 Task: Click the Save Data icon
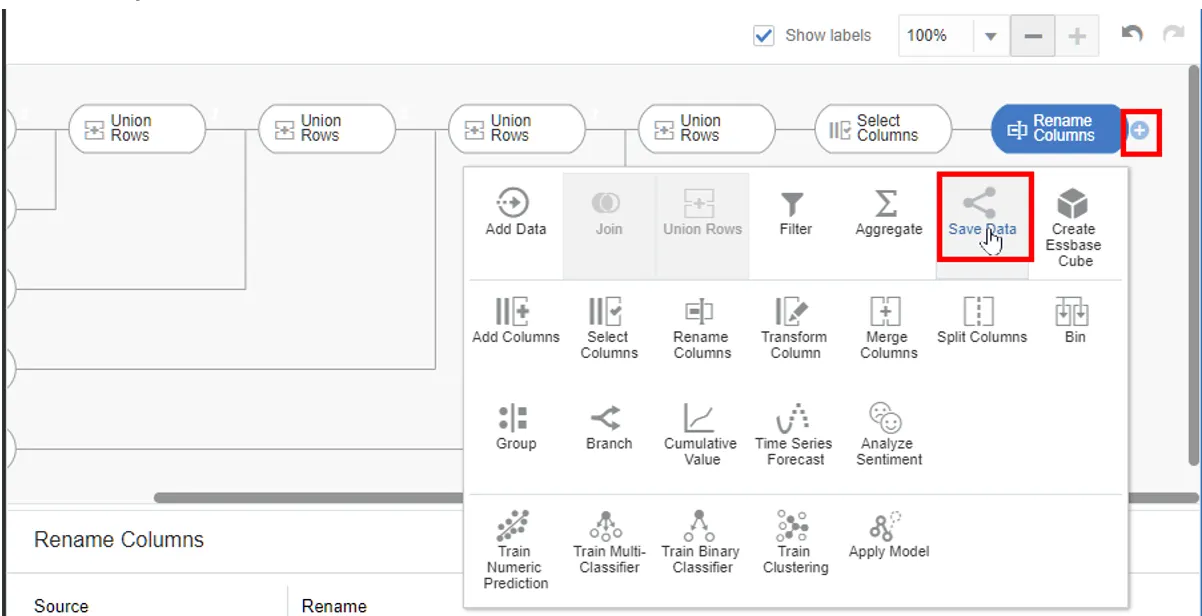pyautogui.click(x=982, y=204)
